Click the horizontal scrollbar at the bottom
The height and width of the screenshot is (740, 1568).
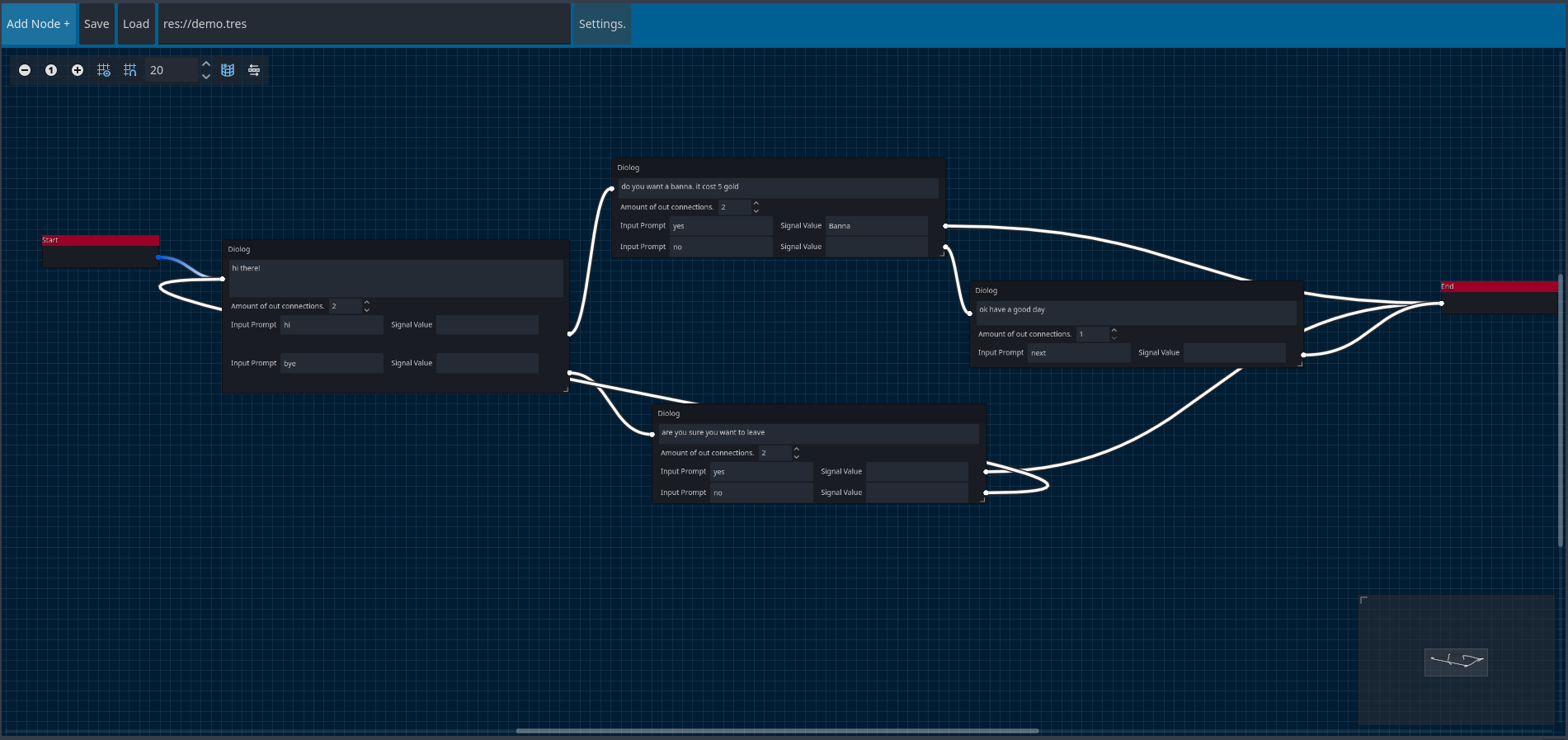pyautogui.click(x=776, y=730)
